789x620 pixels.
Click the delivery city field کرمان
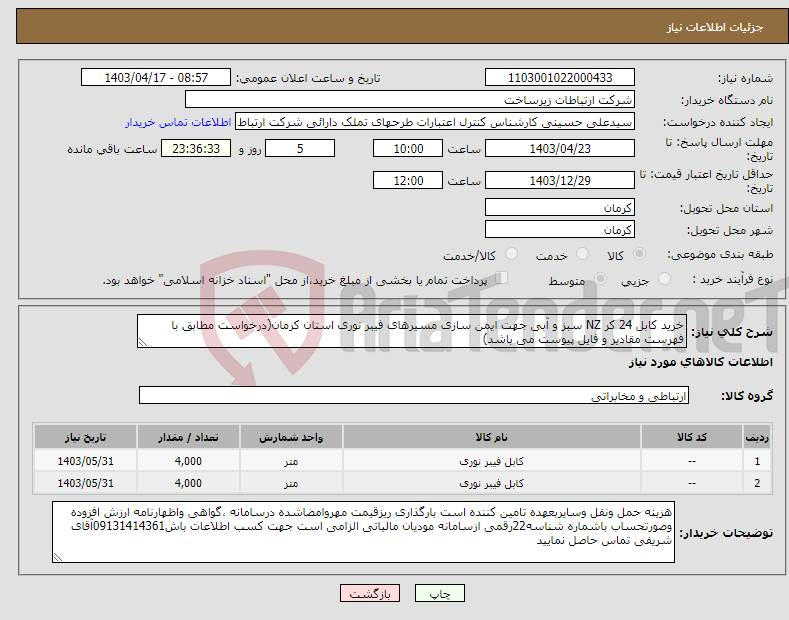(560, 229)
